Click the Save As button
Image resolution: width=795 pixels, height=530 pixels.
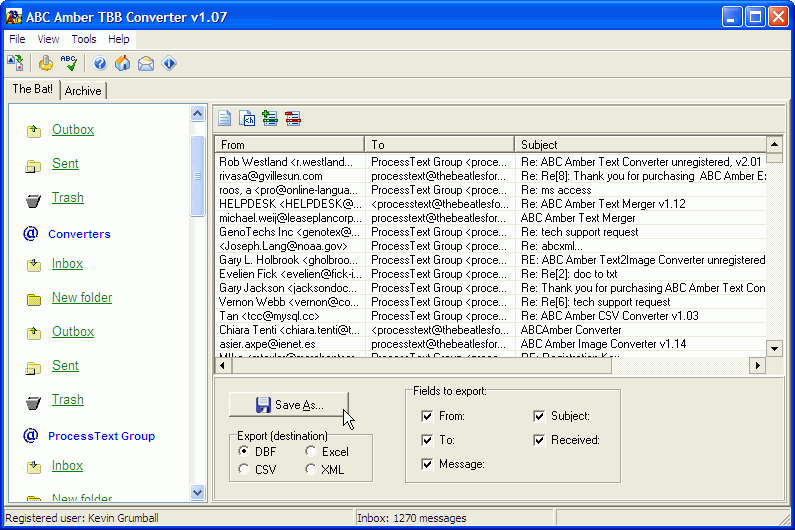pyautogui.click(x=289, y=405)
